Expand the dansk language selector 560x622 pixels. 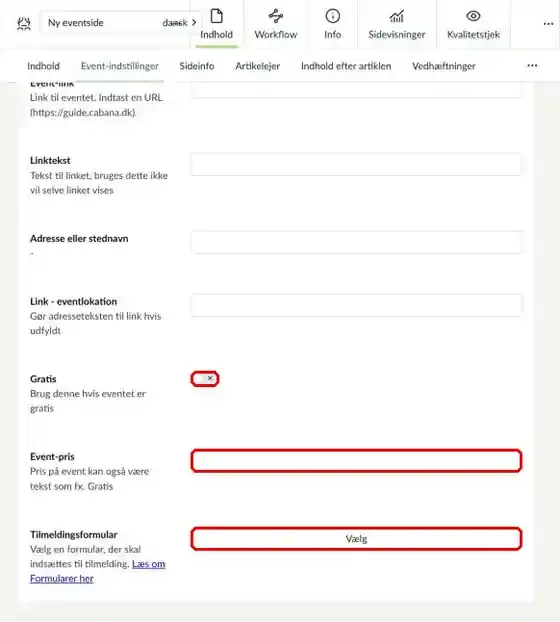[x=179, y=23]
